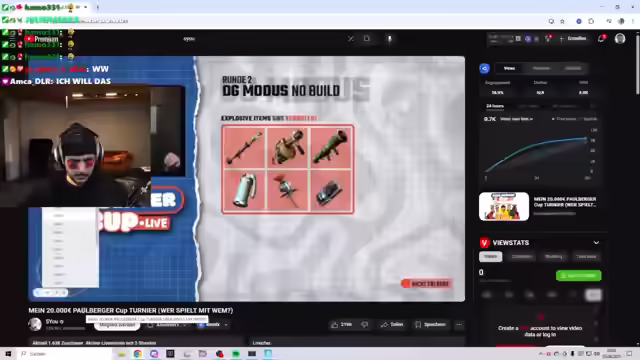Click the page vertical scrollbar
The width and height of the screenshot is (640, 360).
tap(637, 65)
